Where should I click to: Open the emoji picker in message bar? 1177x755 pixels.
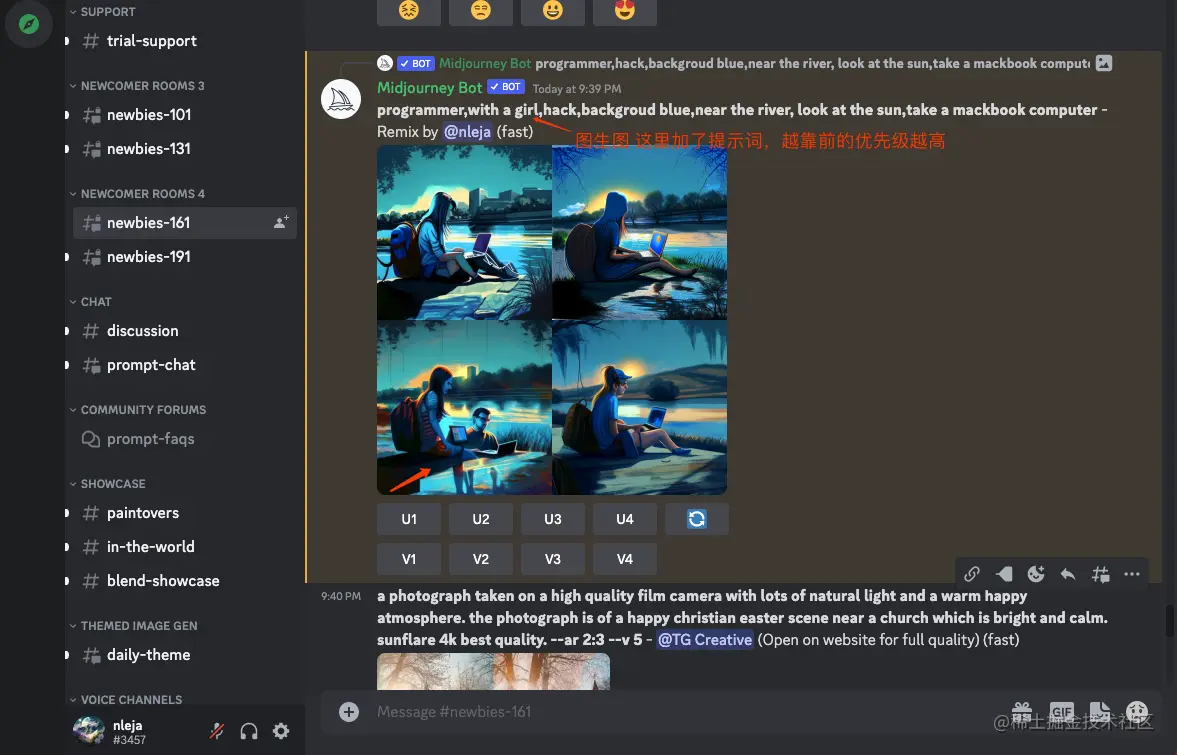coord(1137,711)
